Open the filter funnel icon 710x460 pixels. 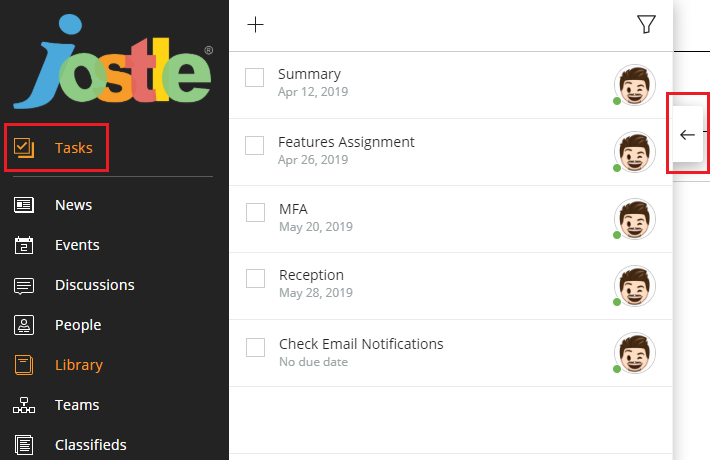click(x=646, y=24)
